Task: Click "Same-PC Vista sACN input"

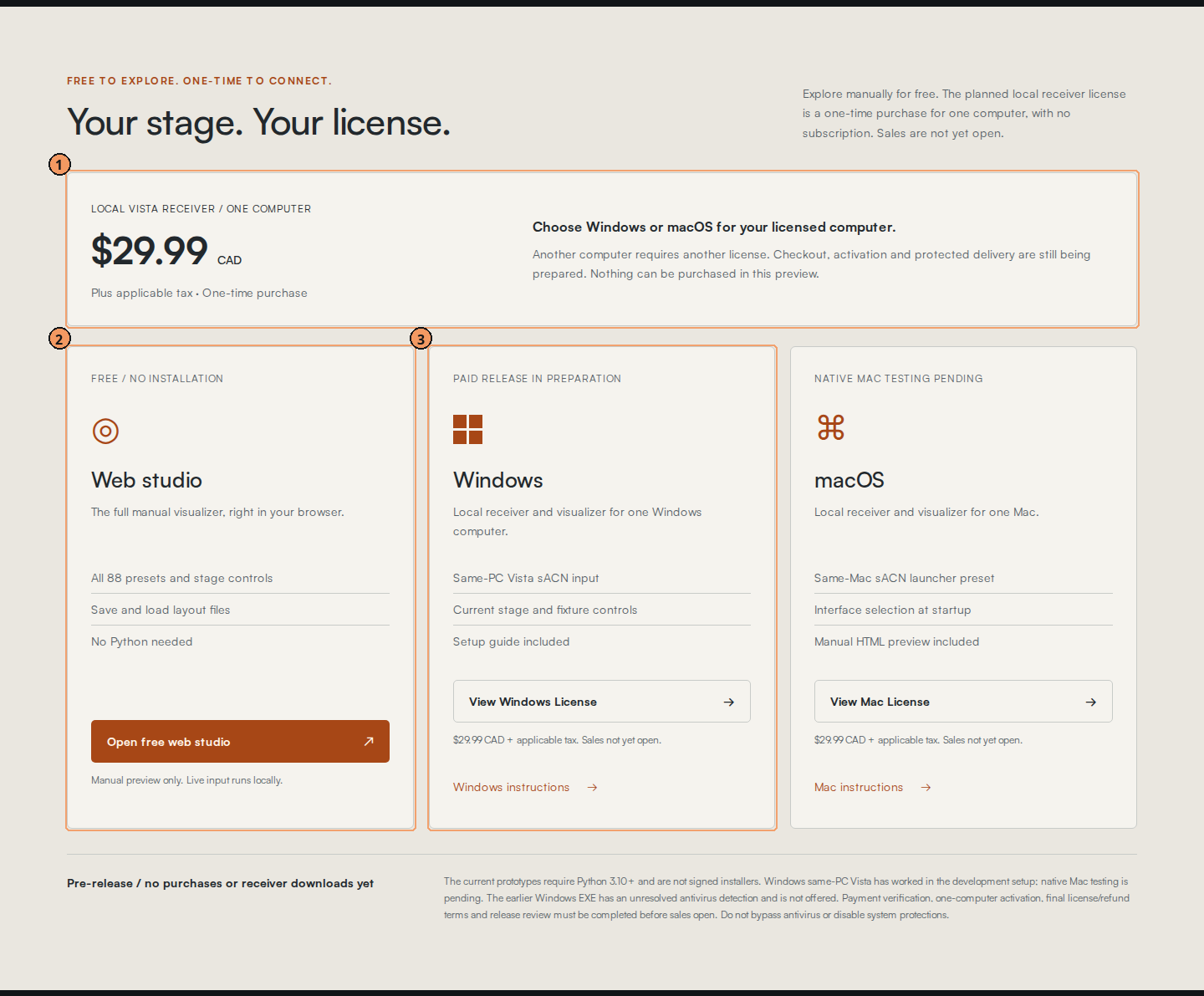Action: pos(526,579)
